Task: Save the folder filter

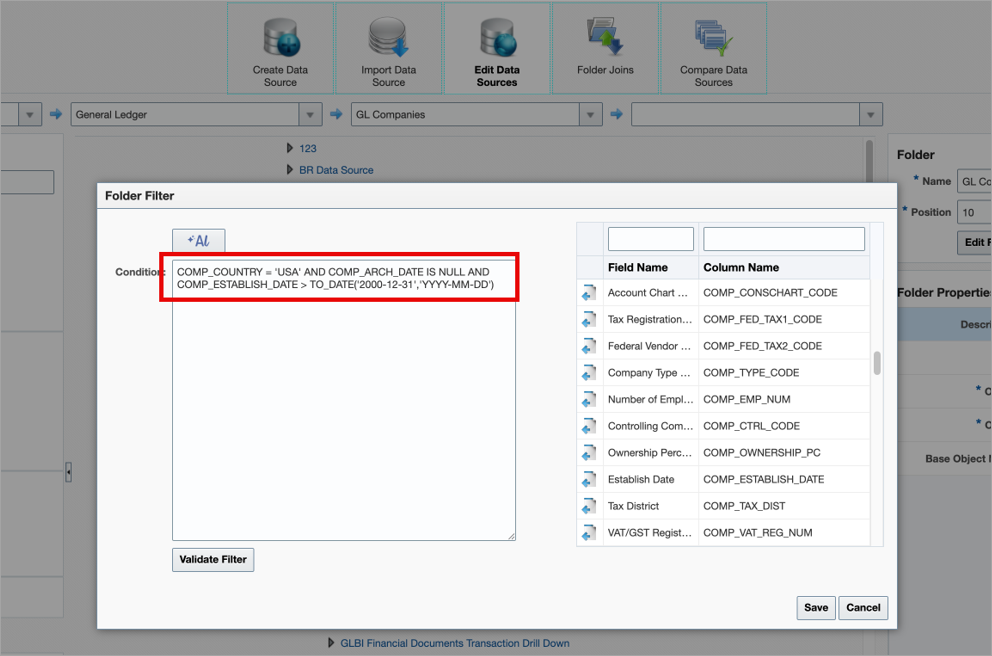Action: (815, 607)
